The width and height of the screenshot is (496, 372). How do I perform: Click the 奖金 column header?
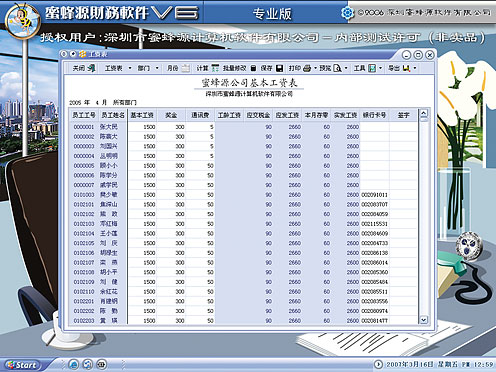tap(171, 115)
